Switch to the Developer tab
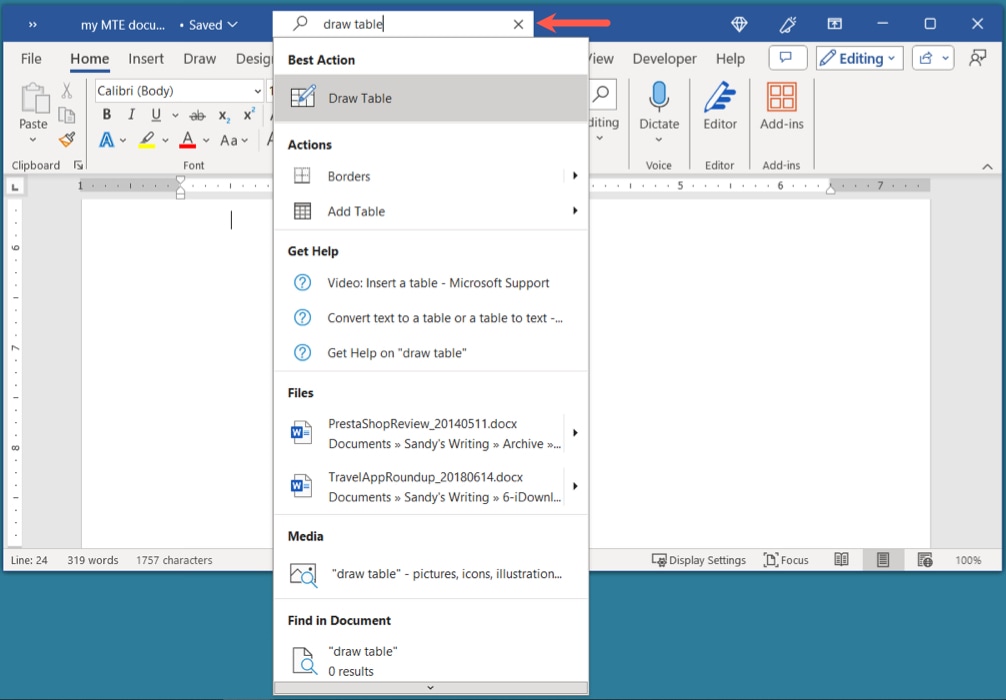This screenshot has height=700, width=1006. (x=664, y=58)
